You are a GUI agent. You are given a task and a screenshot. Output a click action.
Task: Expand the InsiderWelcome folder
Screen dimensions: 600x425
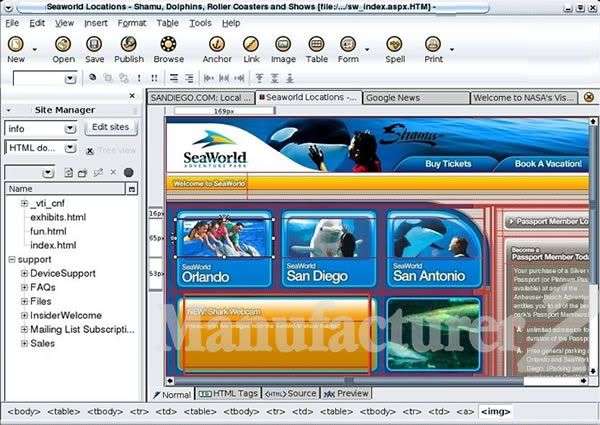point(24,315)
